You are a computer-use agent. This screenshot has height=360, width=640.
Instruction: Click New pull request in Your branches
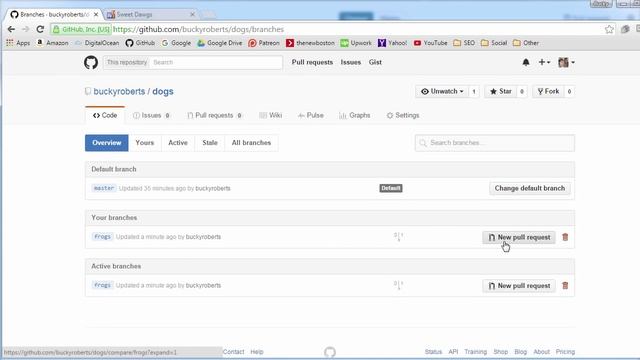(x=519, y=237)
